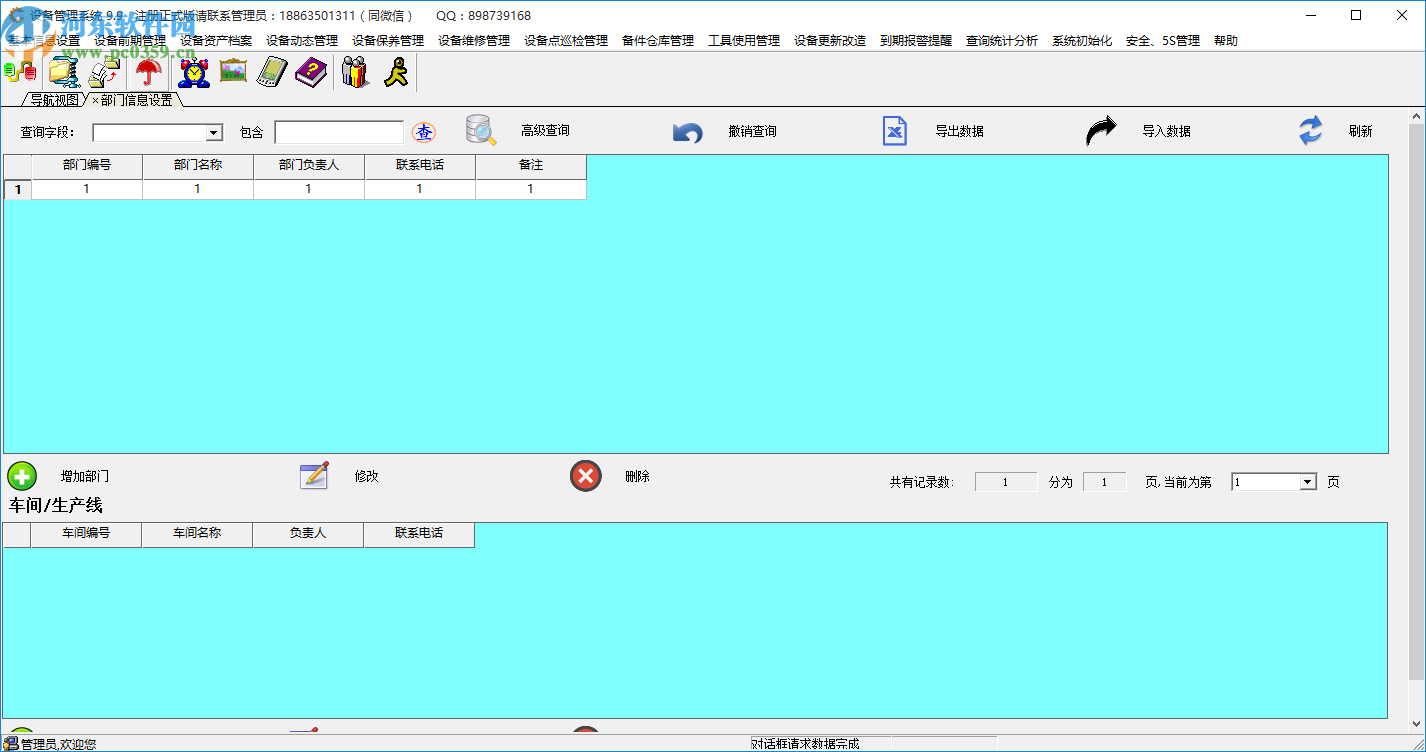Screen dimensions: 1426x752
Task: Click the 删除 button label
Action: [x=637, y=476]
